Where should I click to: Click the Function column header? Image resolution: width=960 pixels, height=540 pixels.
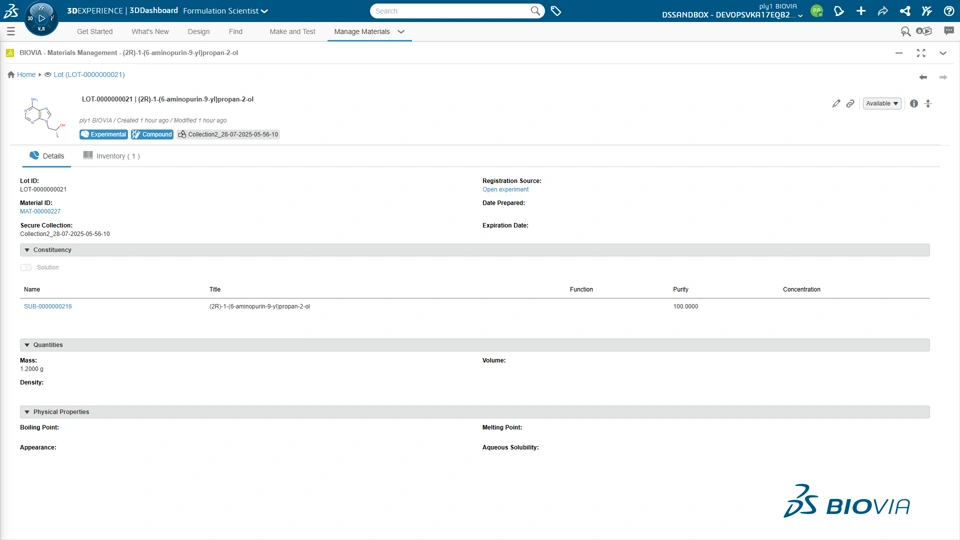click(581, 290)
